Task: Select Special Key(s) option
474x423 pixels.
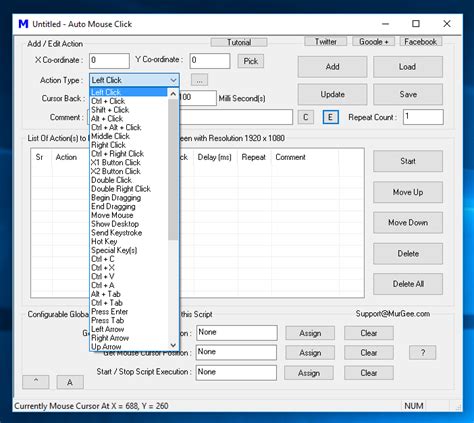Action: coord(129,250)
